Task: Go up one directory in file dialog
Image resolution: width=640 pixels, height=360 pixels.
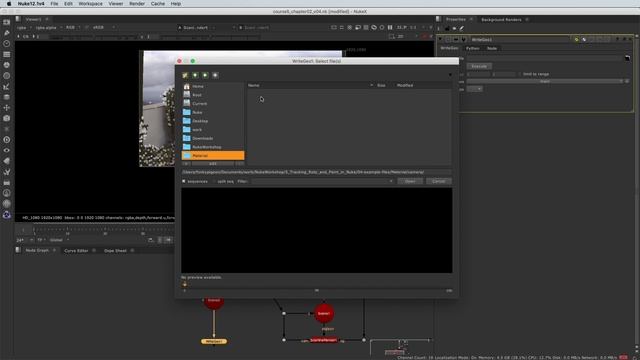Action: (x=195, y=75)
